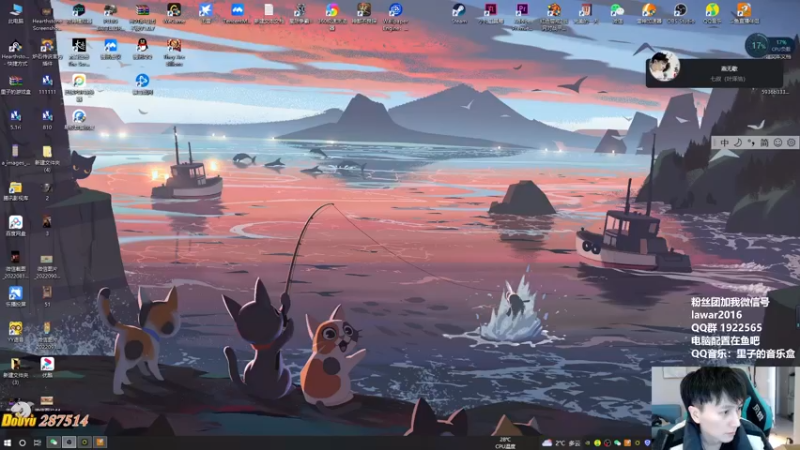Viewport: 800px width, 450px height.
Task: Toggle IME Chinese/English mode (中)
Action: (724, 143)
